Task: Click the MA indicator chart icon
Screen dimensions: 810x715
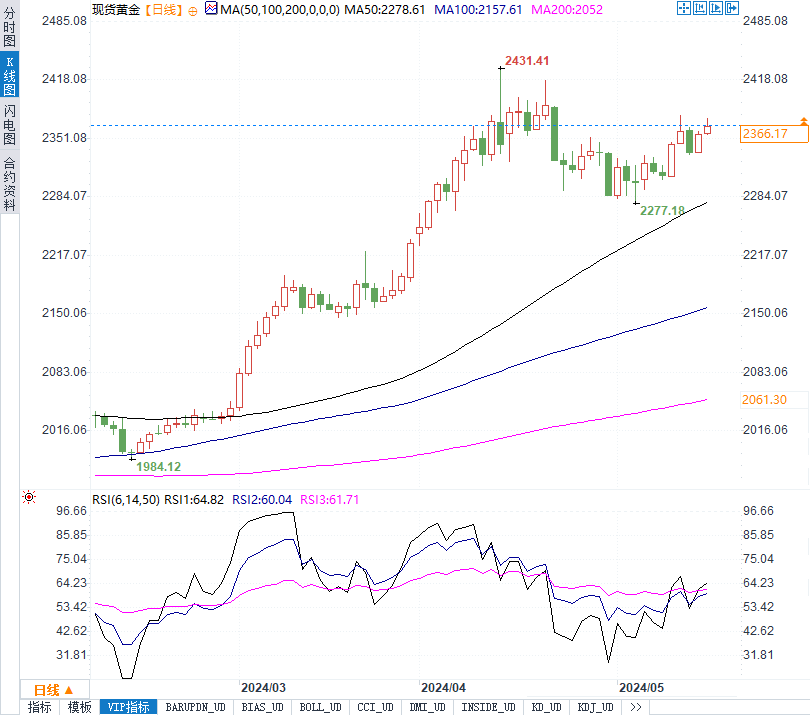Action: click(x=211, y=8)
